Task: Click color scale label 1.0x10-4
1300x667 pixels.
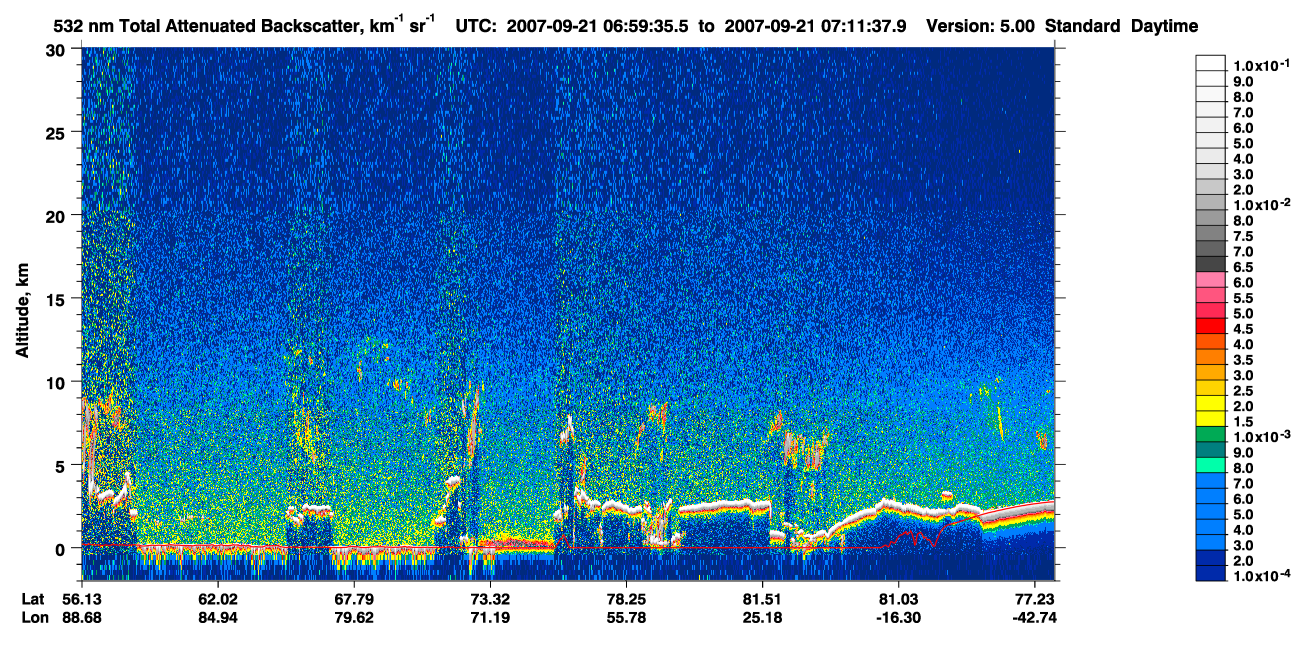Action: pyautogui.click(x=1263, y=577)
